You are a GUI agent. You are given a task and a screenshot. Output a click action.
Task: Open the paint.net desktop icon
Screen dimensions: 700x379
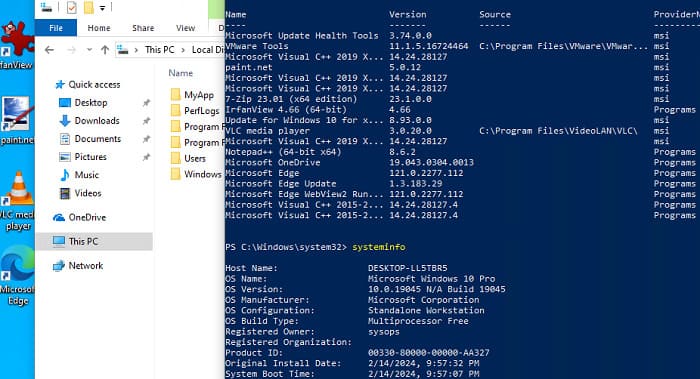17,120
